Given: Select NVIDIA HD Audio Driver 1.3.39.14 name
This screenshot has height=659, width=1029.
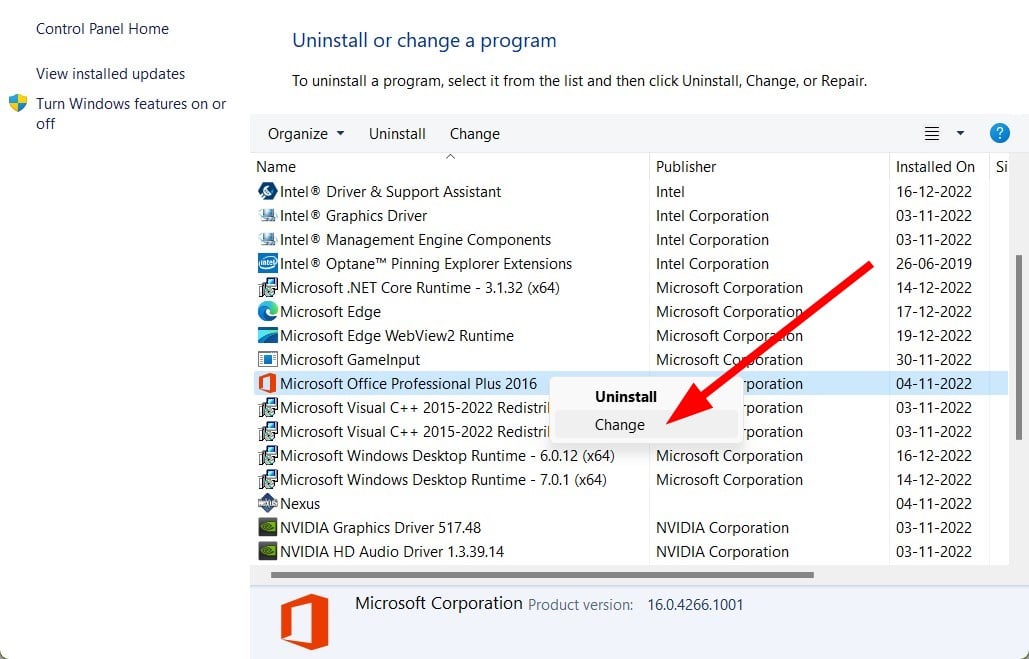Looking at the screenshot, I should click(392, 551).
